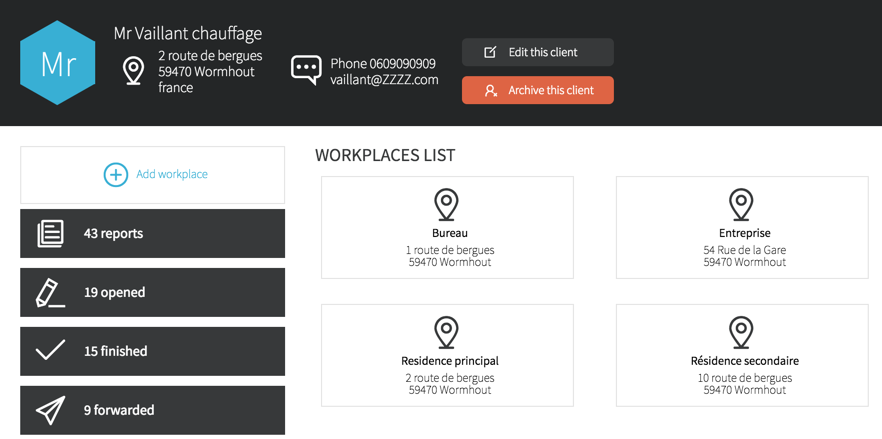Open the Bureau workplace name
The width and height of the screenshot is (882, 439).
[449, 233]
